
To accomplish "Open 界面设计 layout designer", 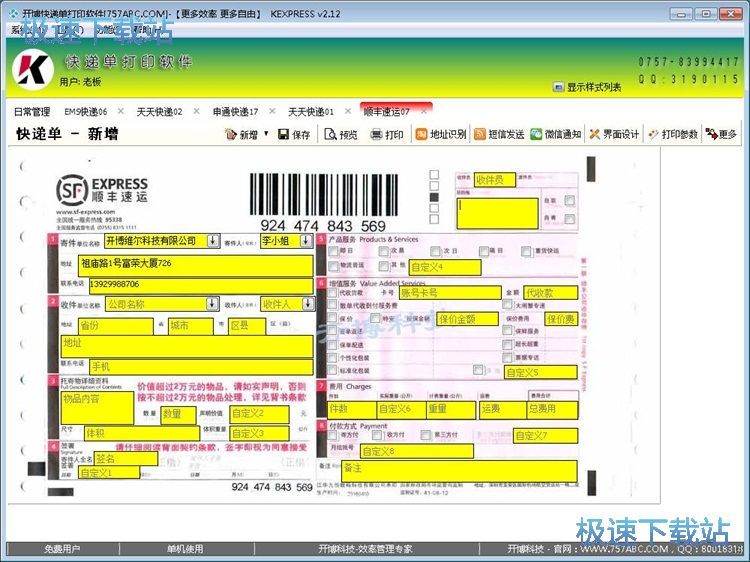I will 614,134.
